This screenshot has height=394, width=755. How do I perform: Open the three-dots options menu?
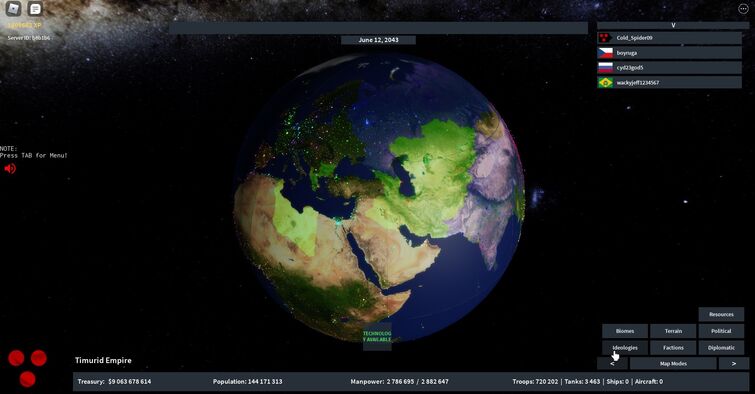click(x=743, y=9)
